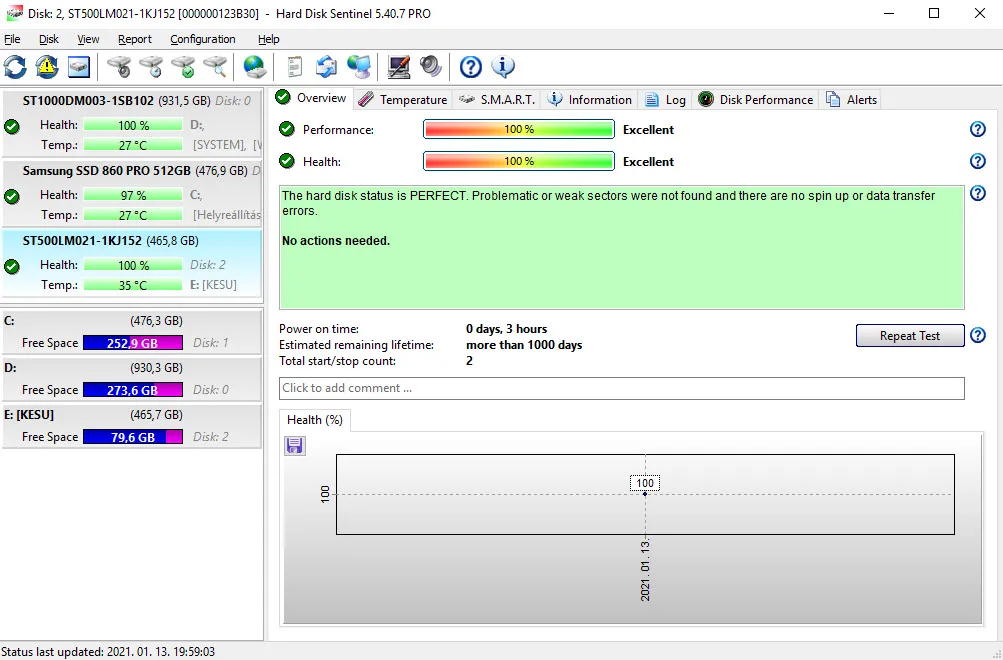This screenshot has width=1003, height=660.
Task: Open help icon beside the status text box
Action: click(977, 193)
